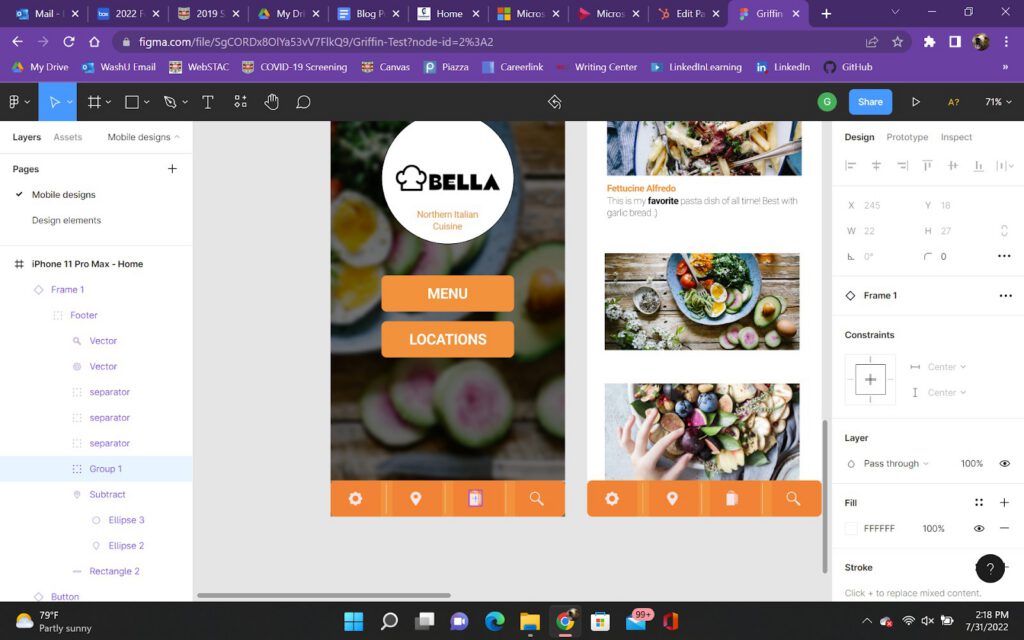Toggle layer visibility eye in Layer section
The height and width of the screenshot is (640, 1024).
tap(1004, 464)
